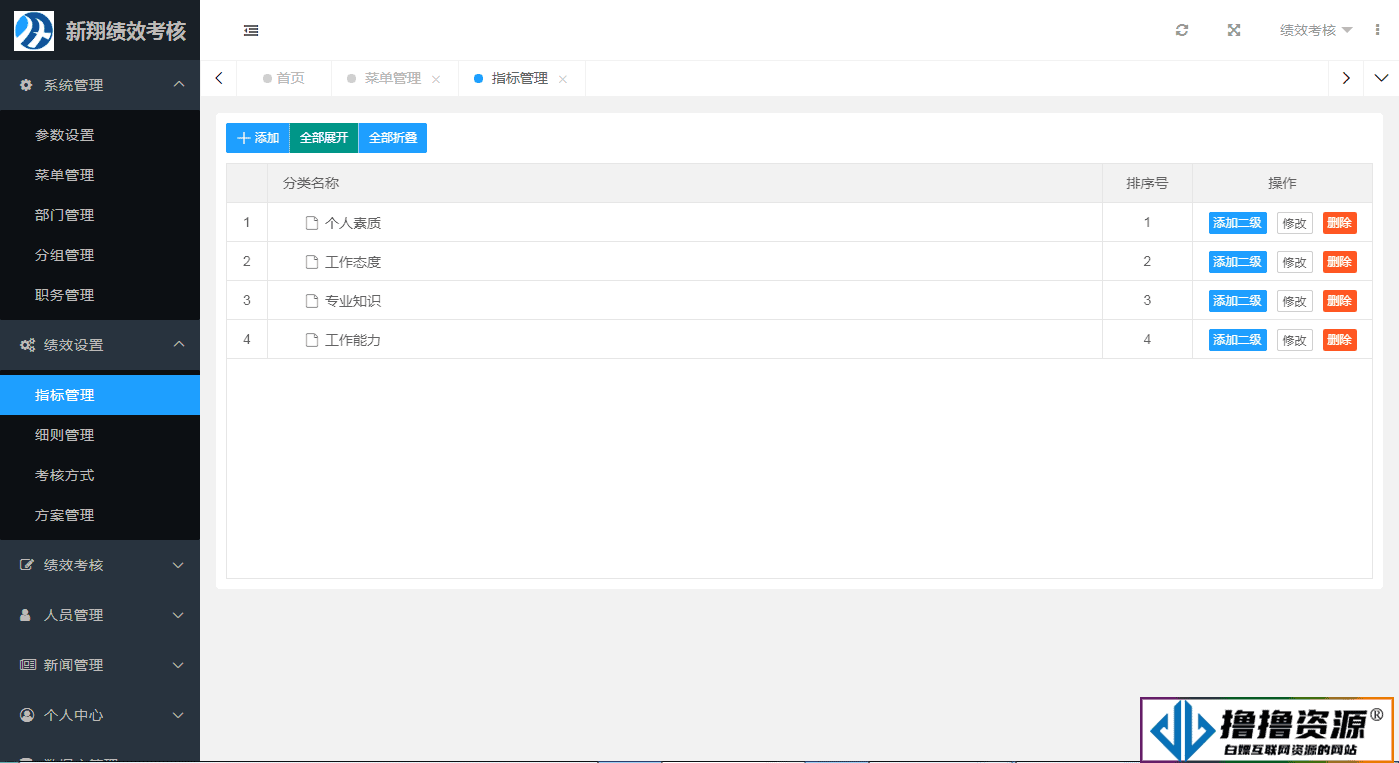
Task: Select the 个人素质 row name
Action: (353, 223)
